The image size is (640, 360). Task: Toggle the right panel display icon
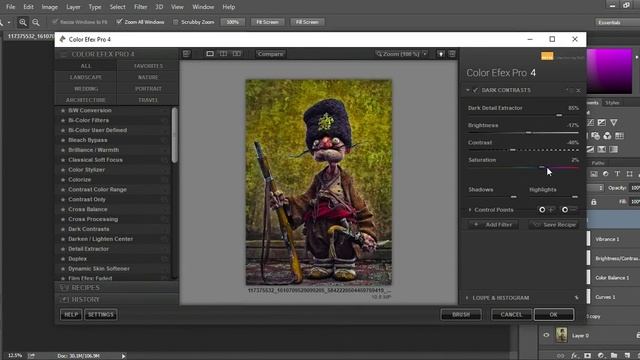coord(452,54)
